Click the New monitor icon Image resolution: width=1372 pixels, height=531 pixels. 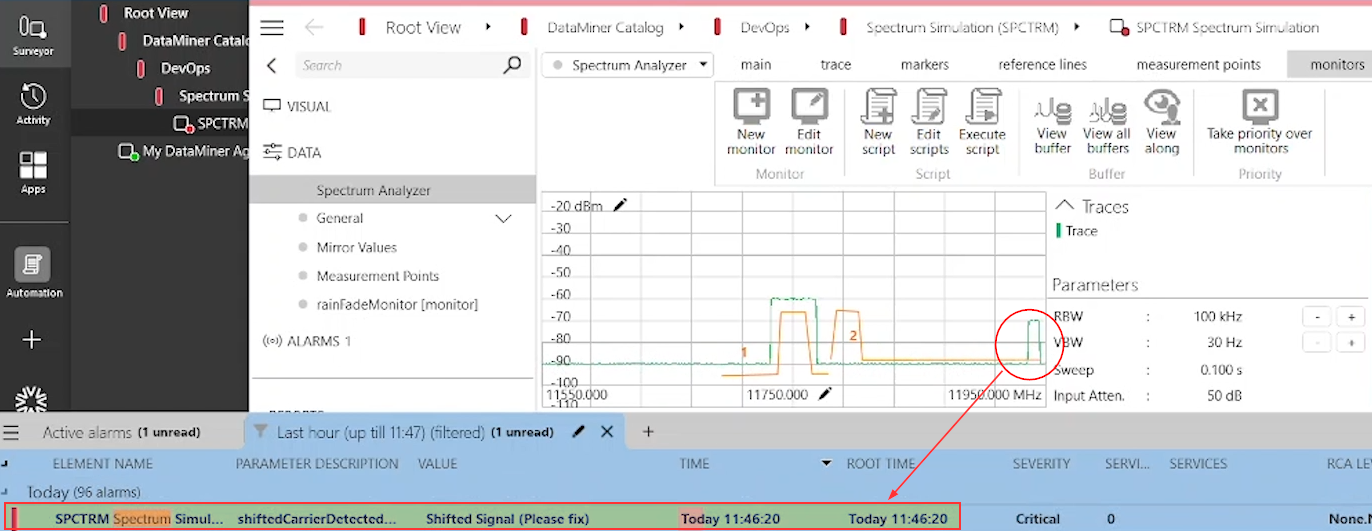click(751, 106)
